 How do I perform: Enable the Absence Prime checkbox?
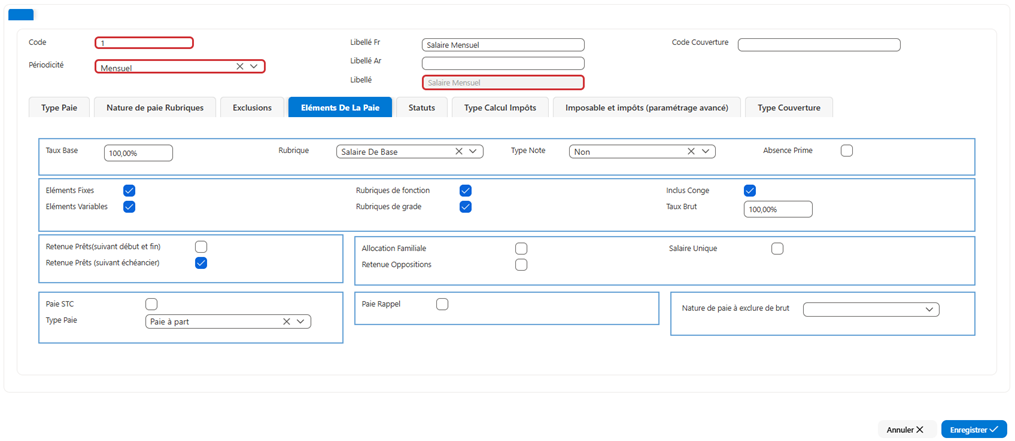click(847, 150)
